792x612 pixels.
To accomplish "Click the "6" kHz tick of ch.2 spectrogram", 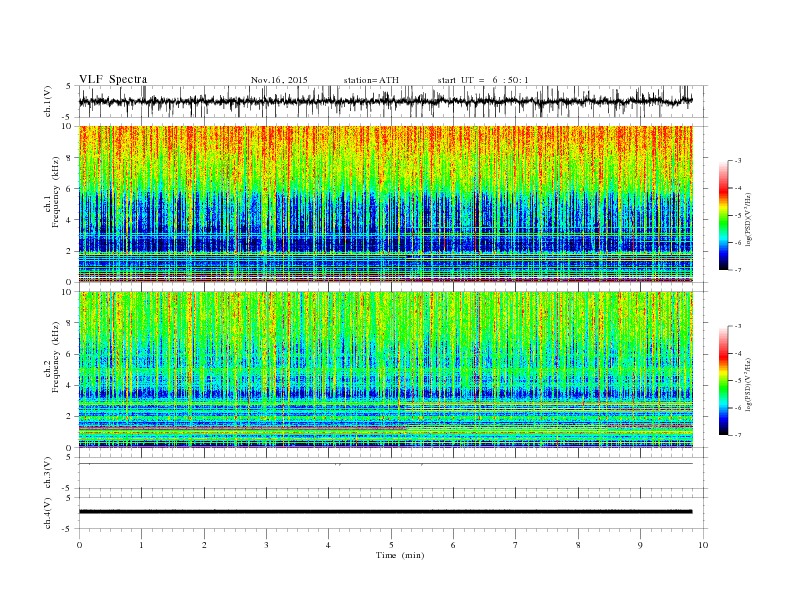I will coord(69,354).
